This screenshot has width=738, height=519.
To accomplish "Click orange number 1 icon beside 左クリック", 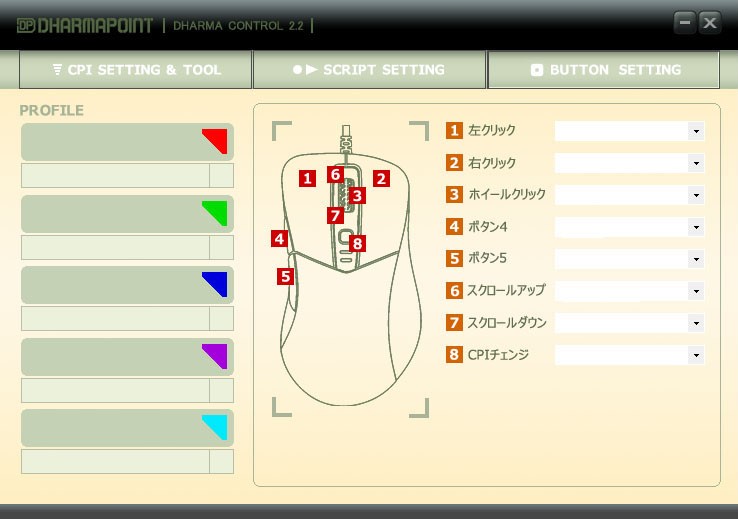I will (454, 130).
